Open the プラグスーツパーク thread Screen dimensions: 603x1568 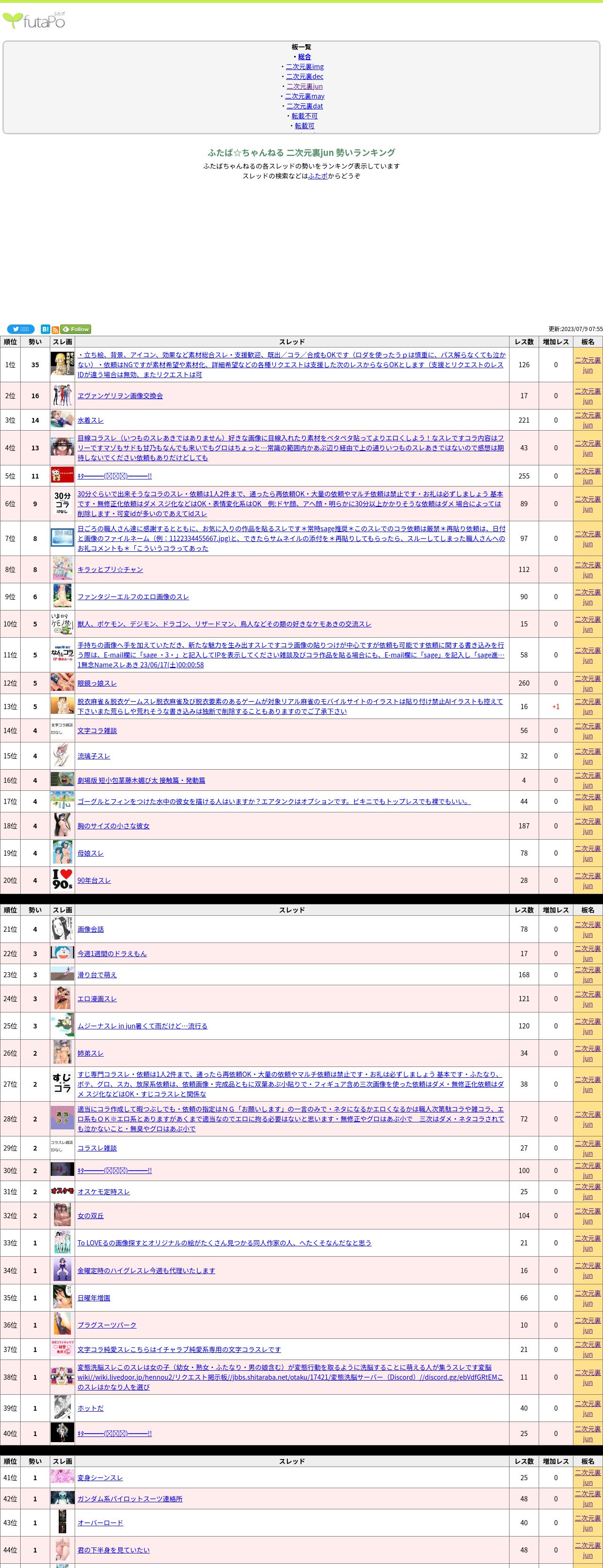point(107,1325)
